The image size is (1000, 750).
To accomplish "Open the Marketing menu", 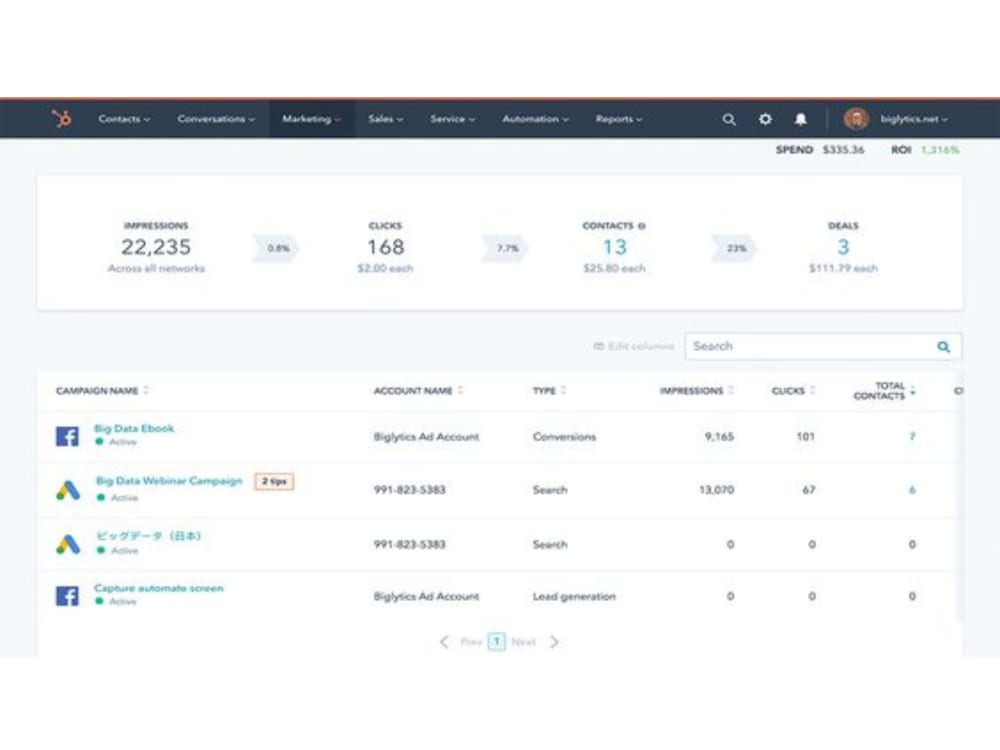I will [311, 119].
